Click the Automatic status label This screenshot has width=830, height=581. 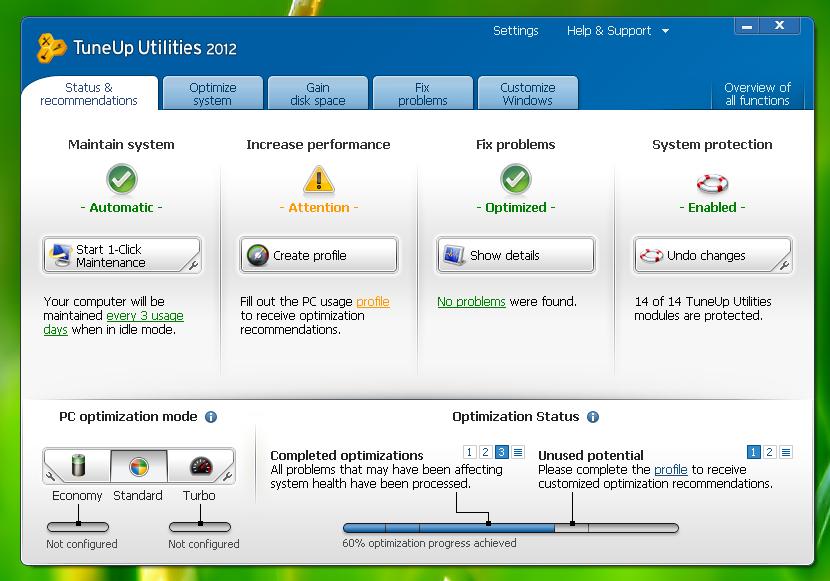122,207
